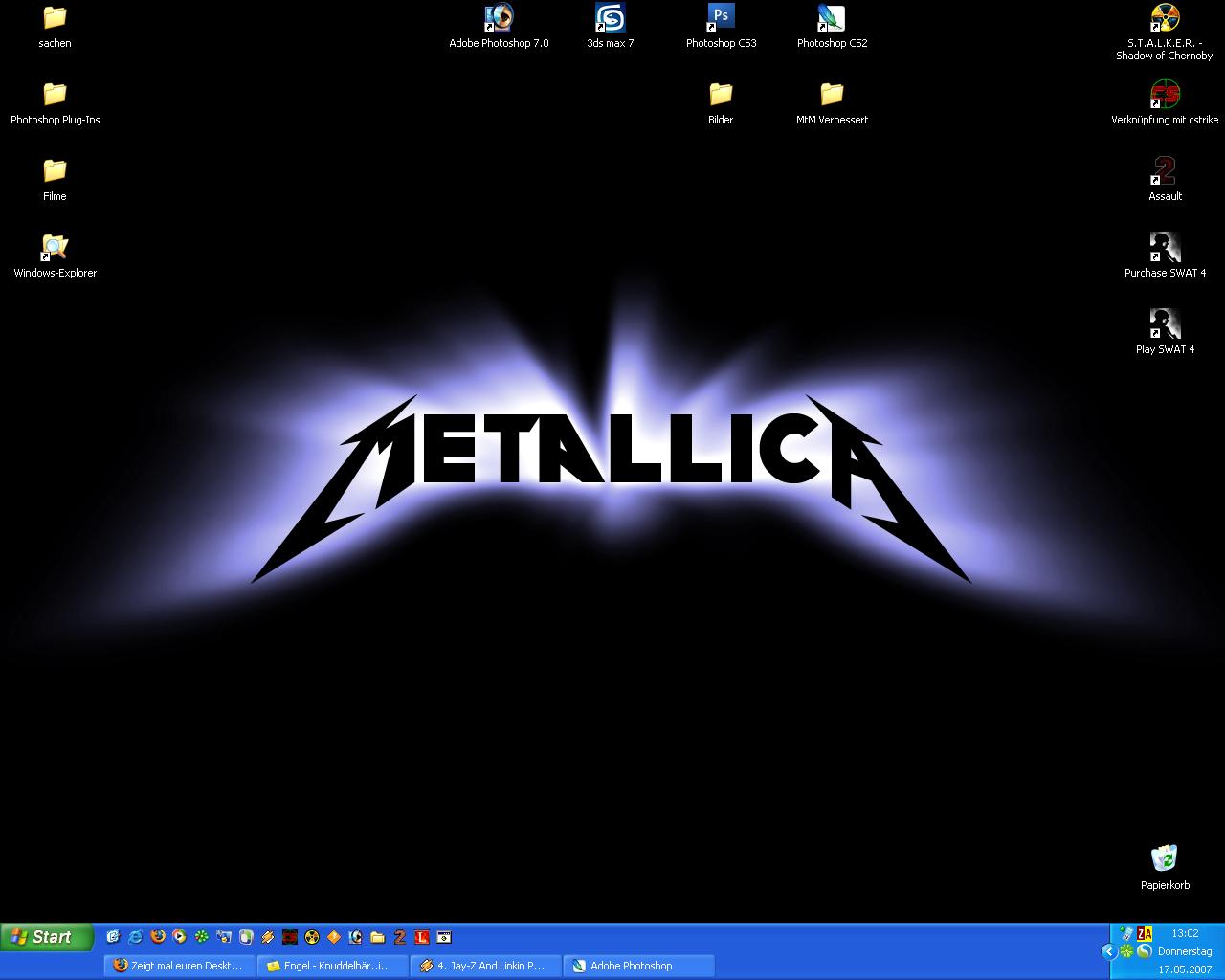Open the ZoneAlarm tray icon

[x=1145, y=934]
